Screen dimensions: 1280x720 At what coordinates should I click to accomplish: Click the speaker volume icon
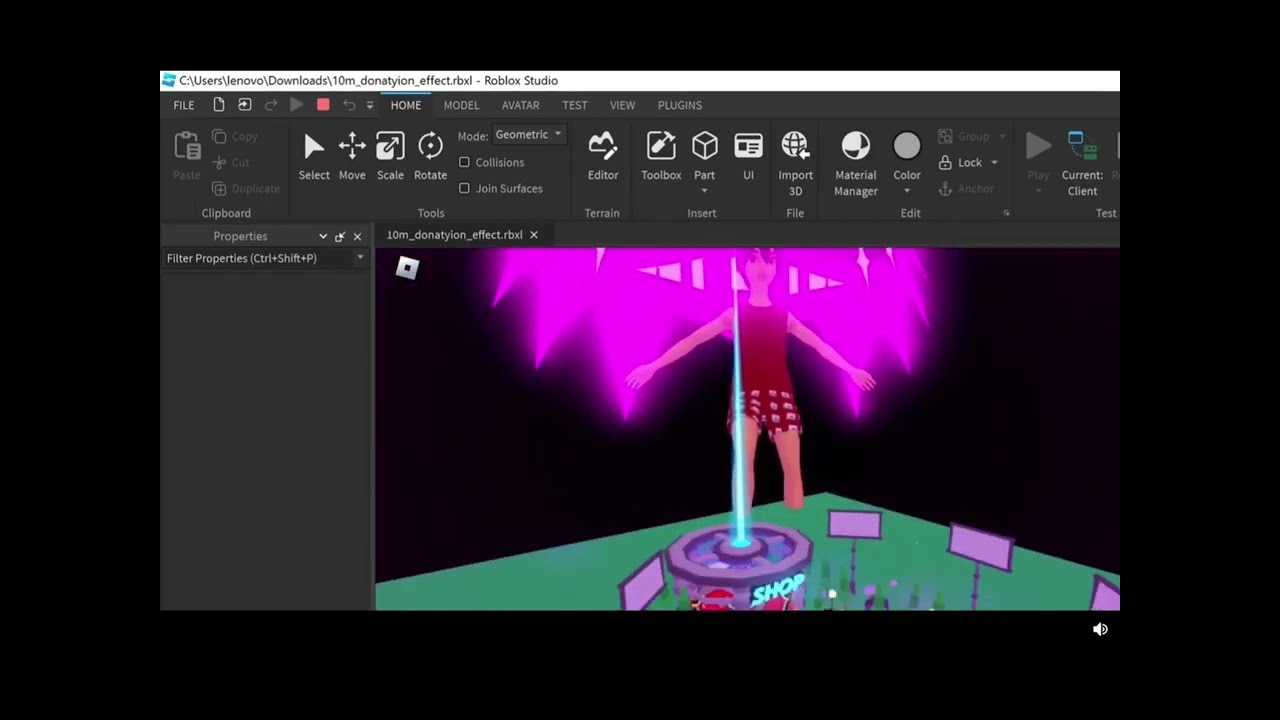[x=1100, y=629]
